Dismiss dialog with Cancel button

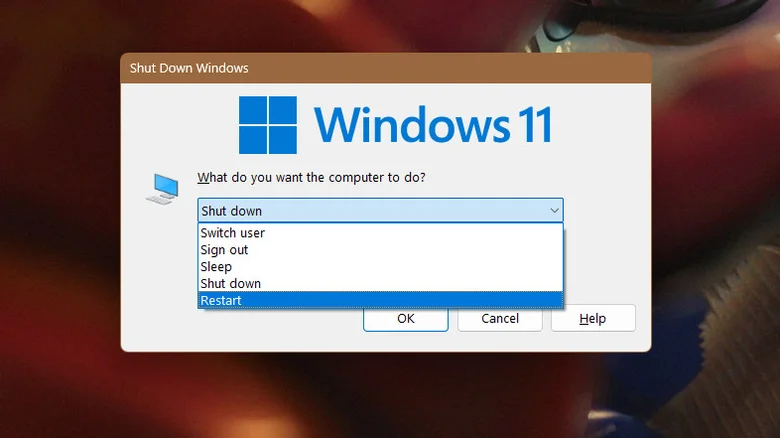(500, 319)
